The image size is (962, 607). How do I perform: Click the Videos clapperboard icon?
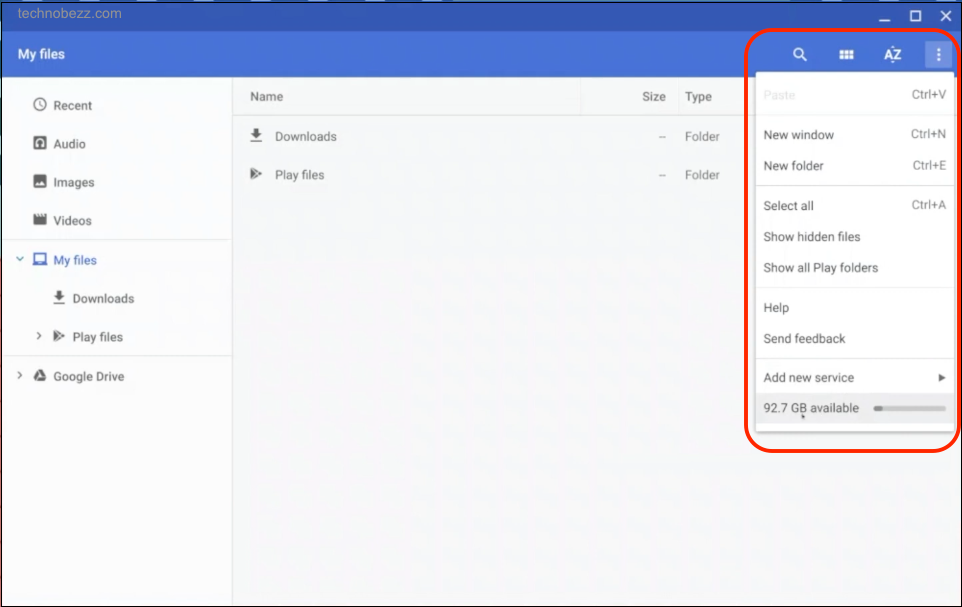point(40,219)
